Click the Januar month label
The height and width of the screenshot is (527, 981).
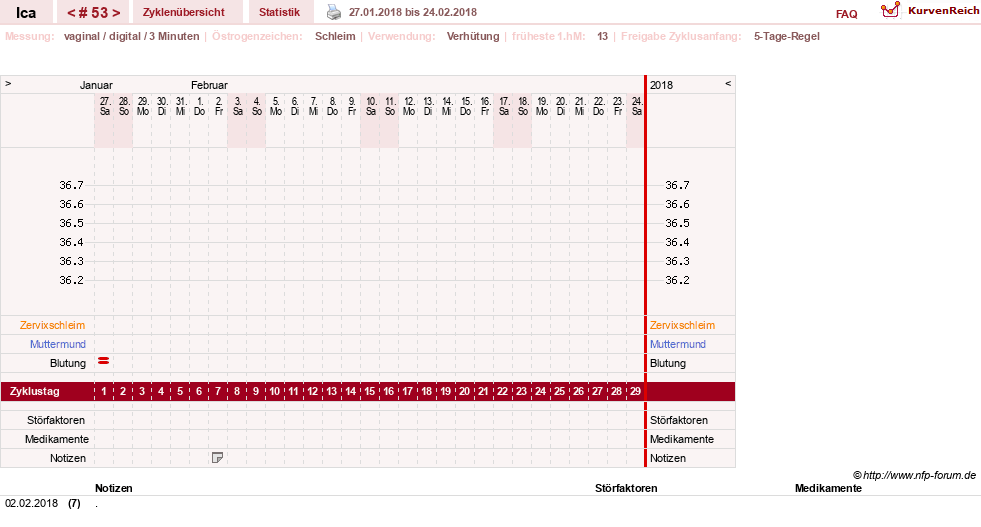click(x=96, y=85)
